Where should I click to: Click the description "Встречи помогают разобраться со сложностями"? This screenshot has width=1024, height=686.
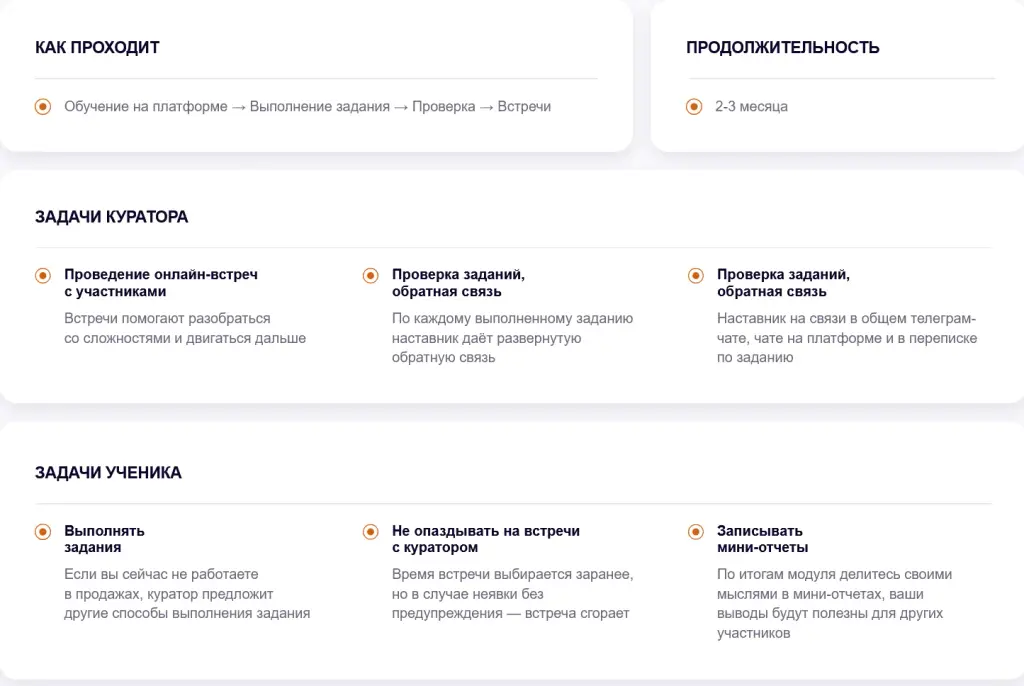click(185, 328)
